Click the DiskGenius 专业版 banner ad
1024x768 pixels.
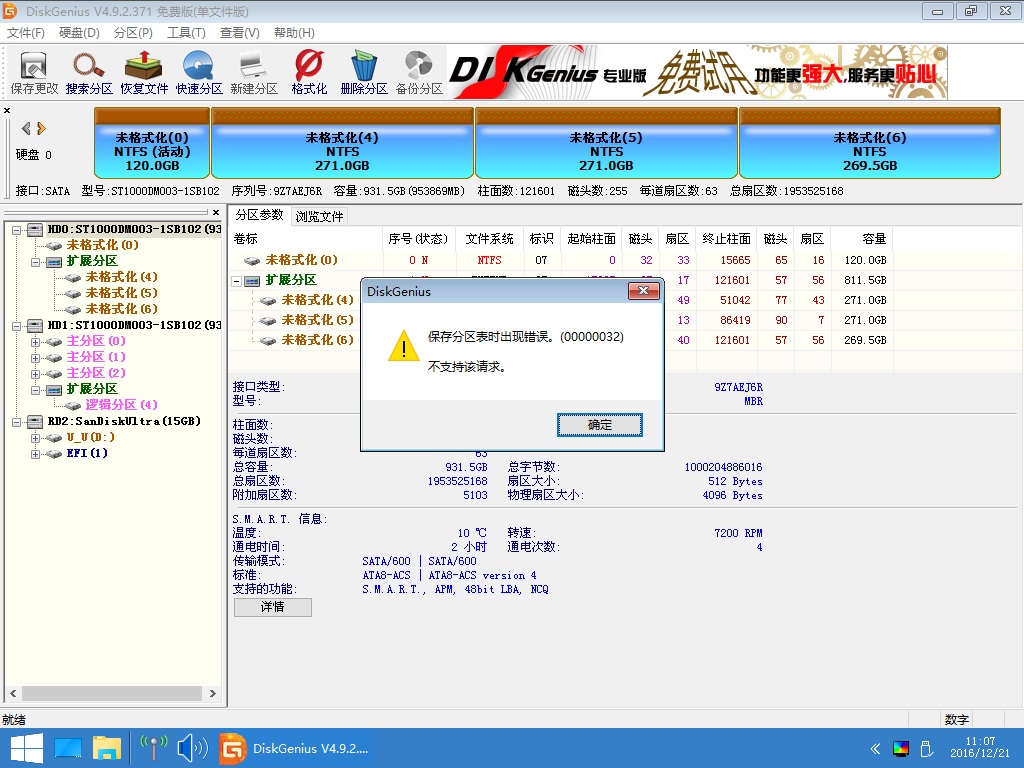click(x=697, y=72)
